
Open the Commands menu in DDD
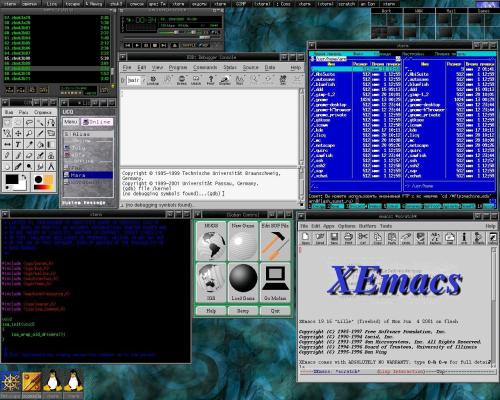(x=205, y=67)
